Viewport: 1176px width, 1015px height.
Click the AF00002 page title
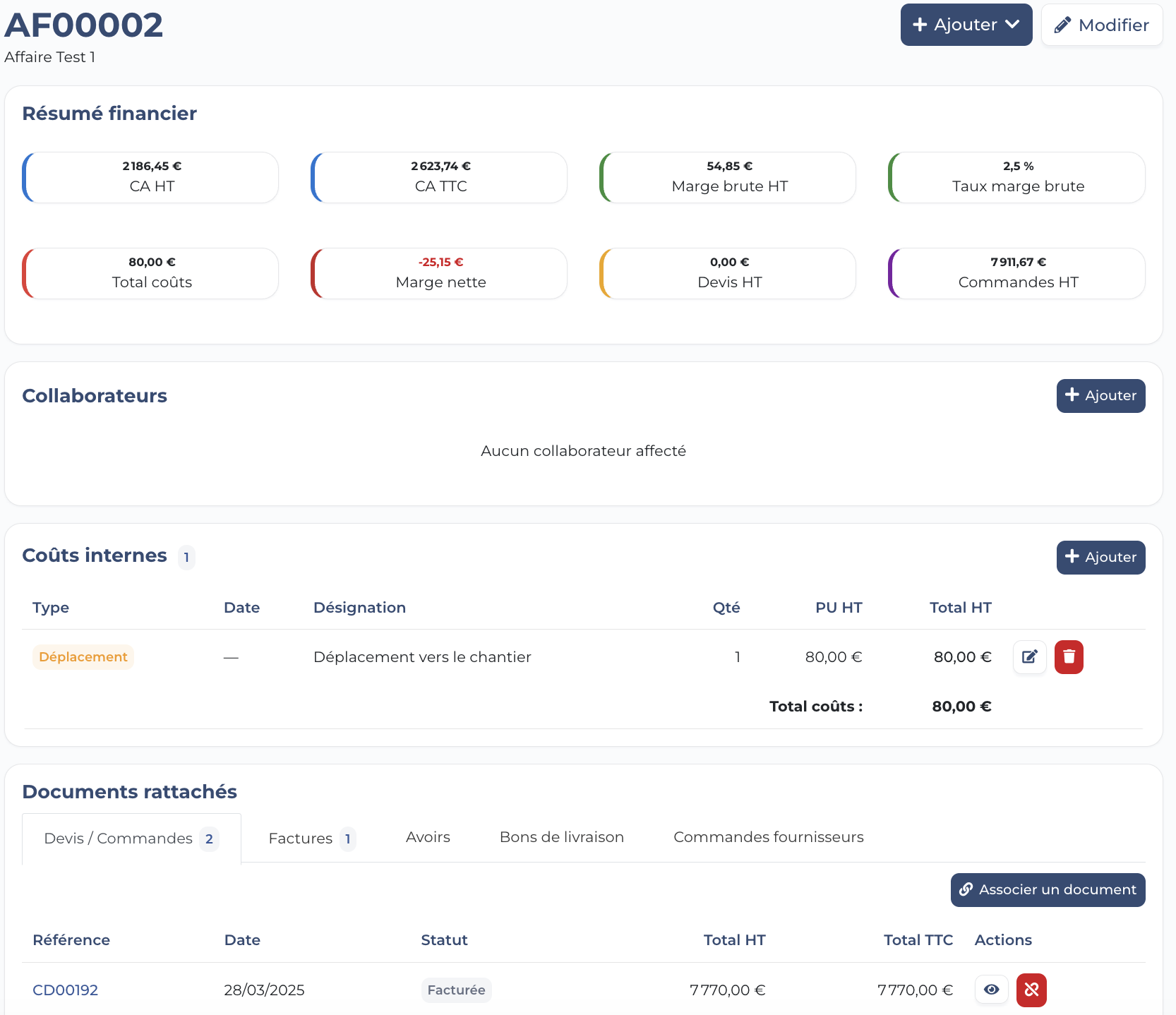(x=84, y=25)
